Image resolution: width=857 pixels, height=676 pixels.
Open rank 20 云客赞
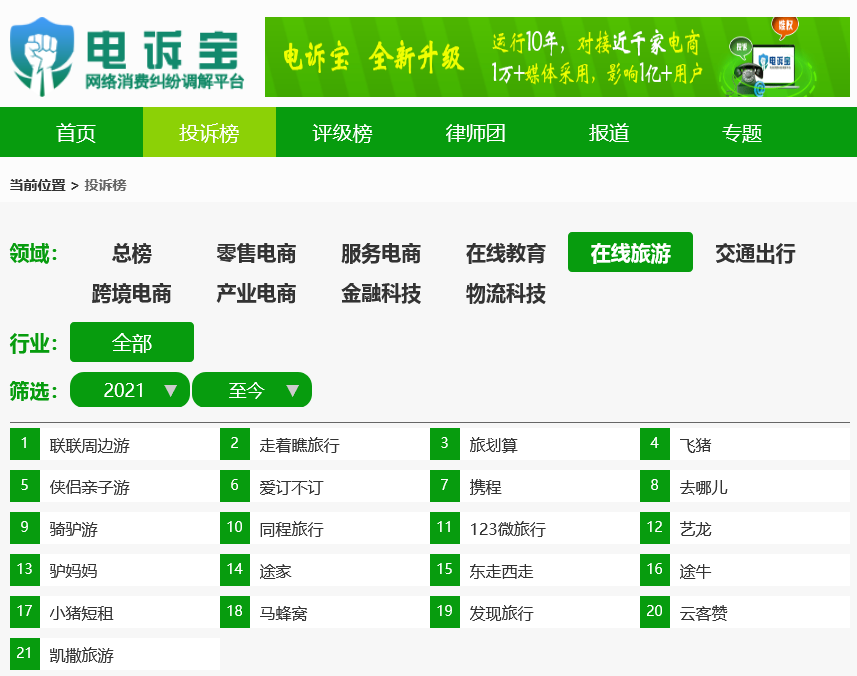pyautogui.click(x=744, y=612)
